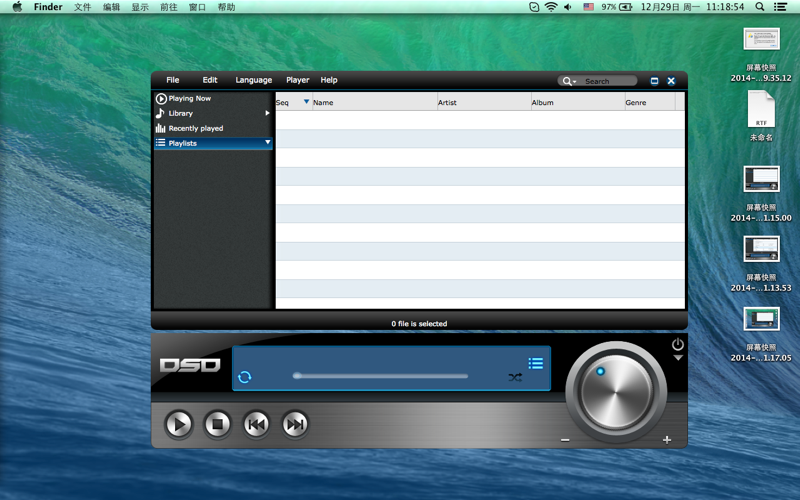Image resolution: width=800 pixels, height=500 pixels.
Task: Open the Finder menu in the menu bar
Action: coord(48,7)
